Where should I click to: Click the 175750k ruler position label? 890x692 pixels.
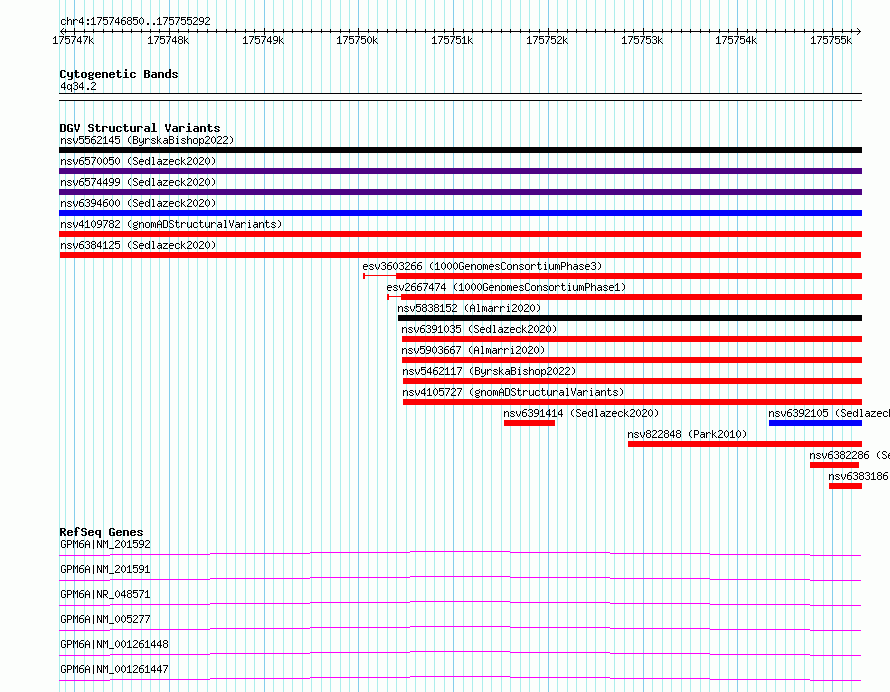tap(357, 40)
